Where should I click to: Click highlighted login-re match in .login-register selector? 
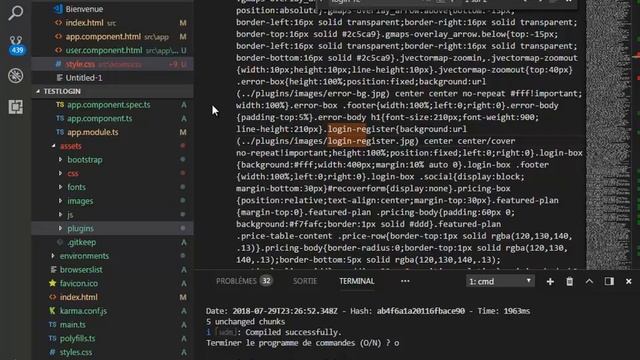[x=347, y=129]
